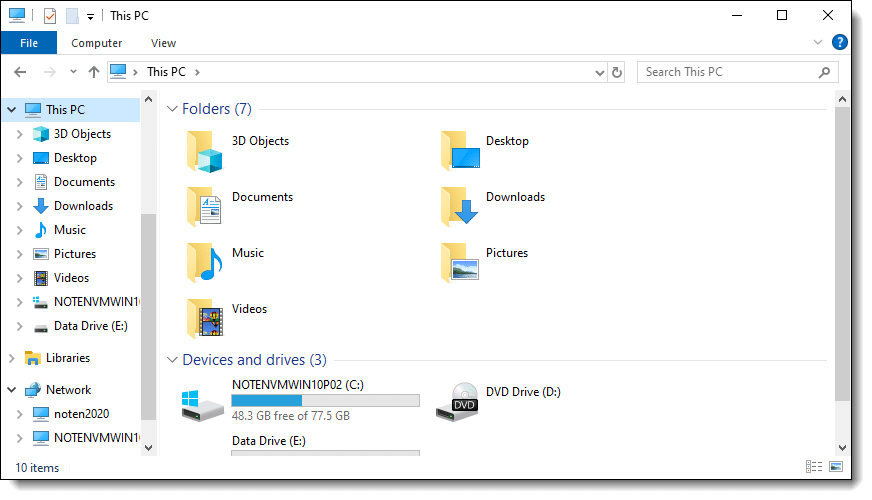Collapse the Devices and drives (3) group
Image resolution: width=872 pixels, height=500 pixels.
point(172,360)
